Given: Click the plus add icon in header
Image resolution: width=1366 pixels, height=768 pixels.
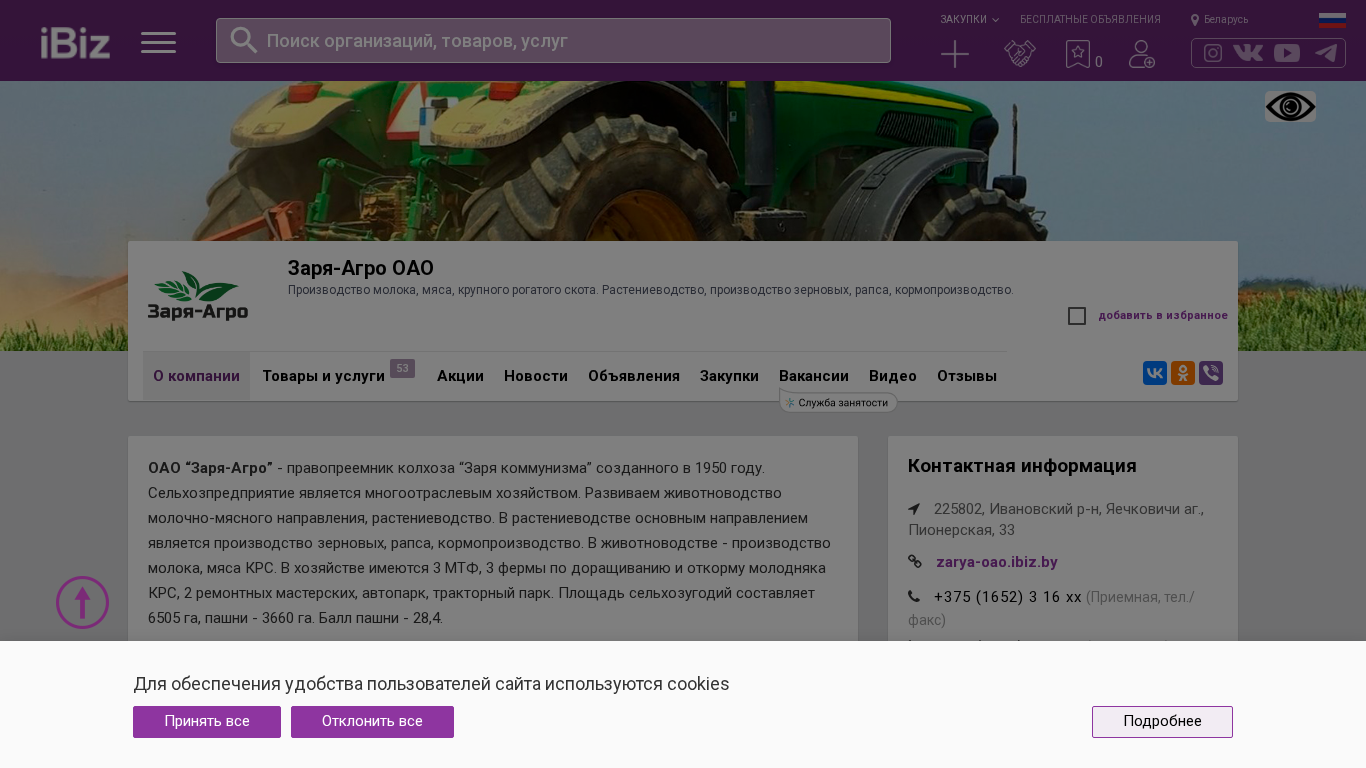Looking at the screenshot, I should (955, 54).
